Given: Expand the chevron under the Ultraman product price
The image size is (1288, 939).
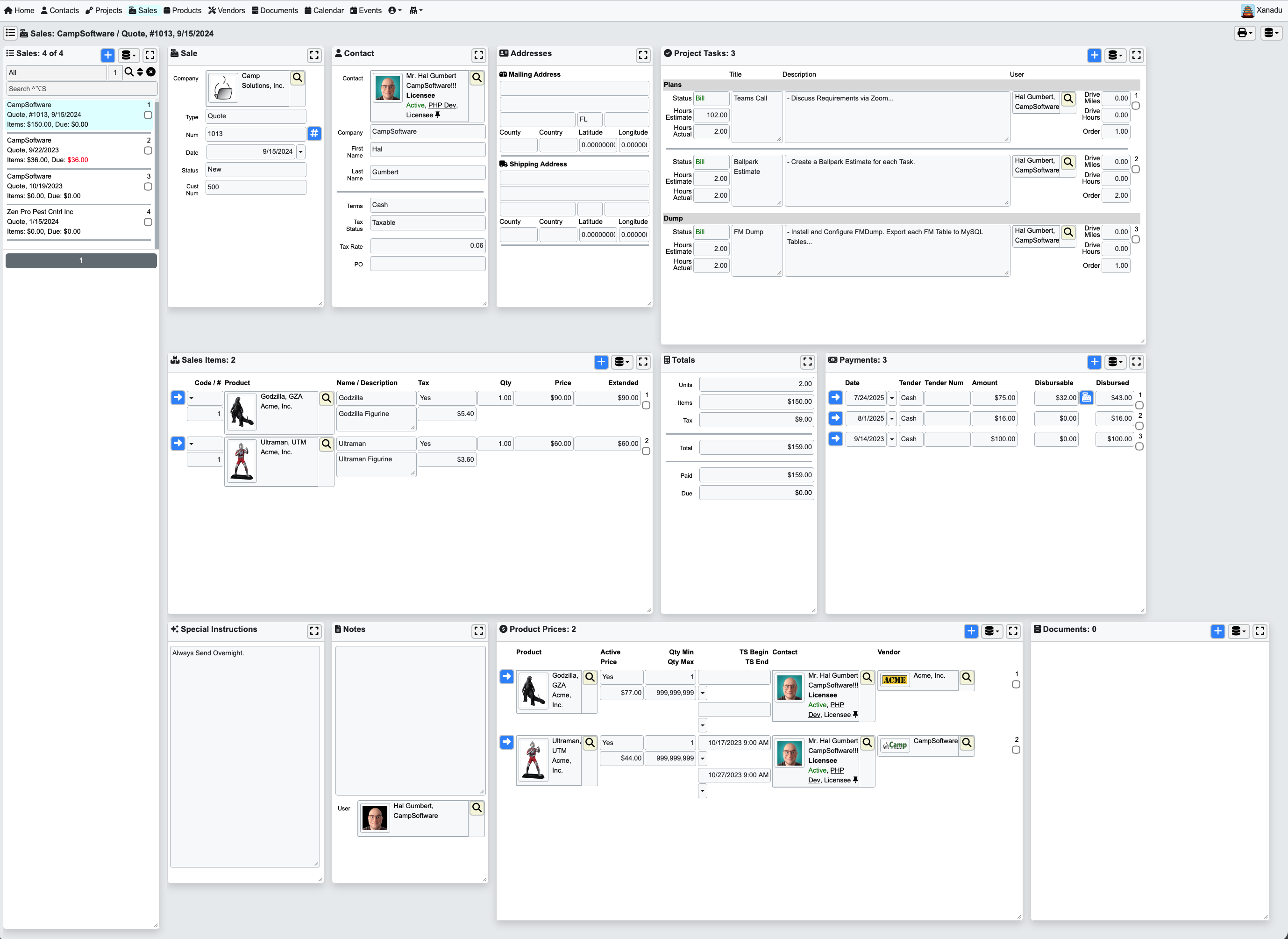Looking at the screenshot, I should [x=702, y=791].
